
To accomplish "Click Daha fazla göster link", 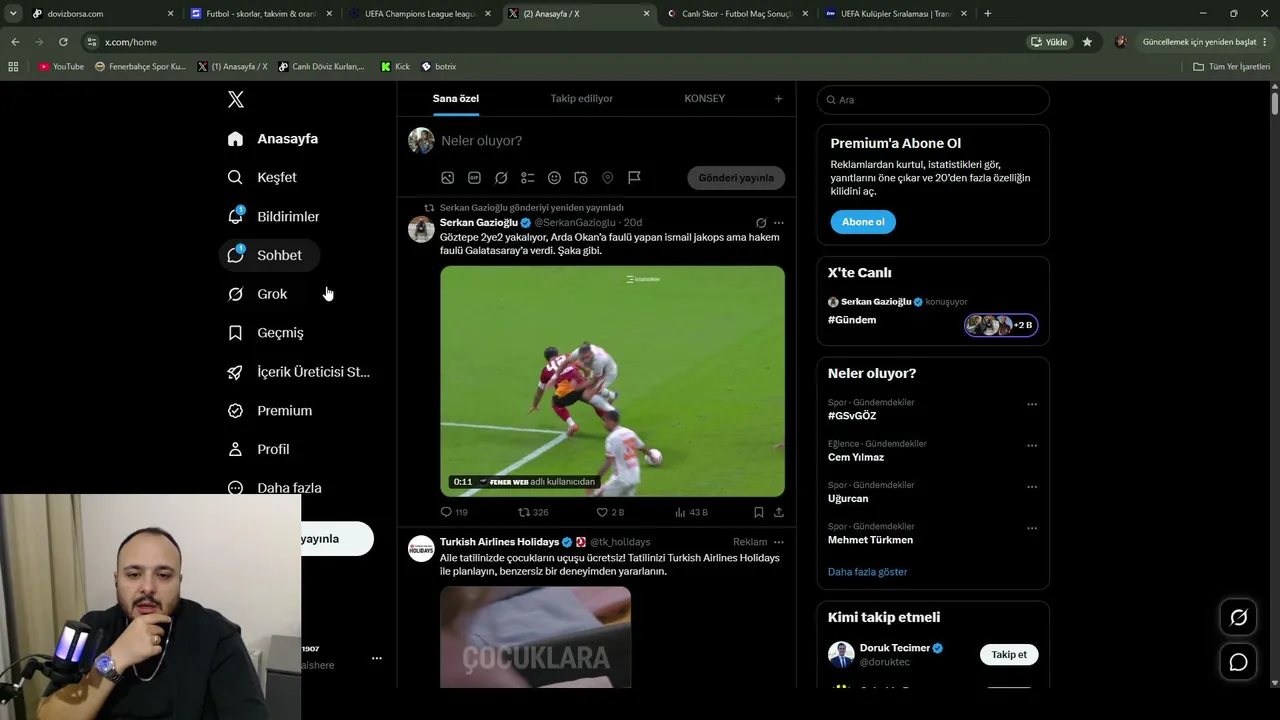I will click(868, 572).
